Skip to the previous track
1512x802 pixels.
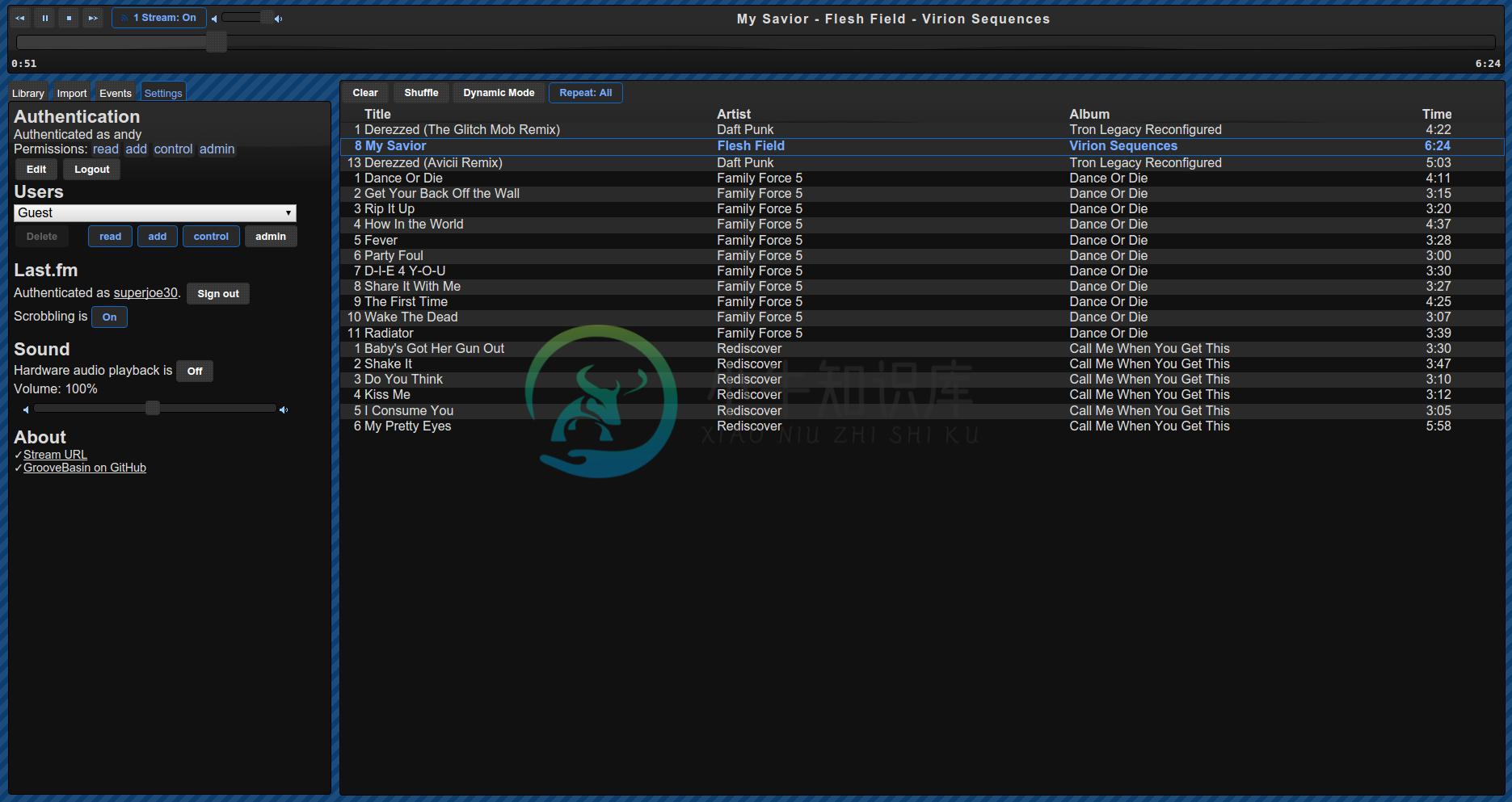coord(20,18)
